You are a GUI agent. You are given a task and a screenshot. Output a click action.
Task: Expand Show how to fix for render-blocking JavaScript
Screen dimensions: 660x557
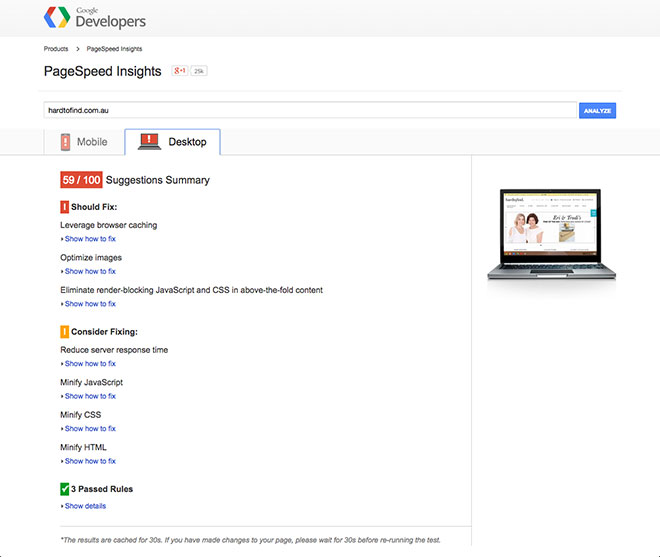(x=90, y=304)
